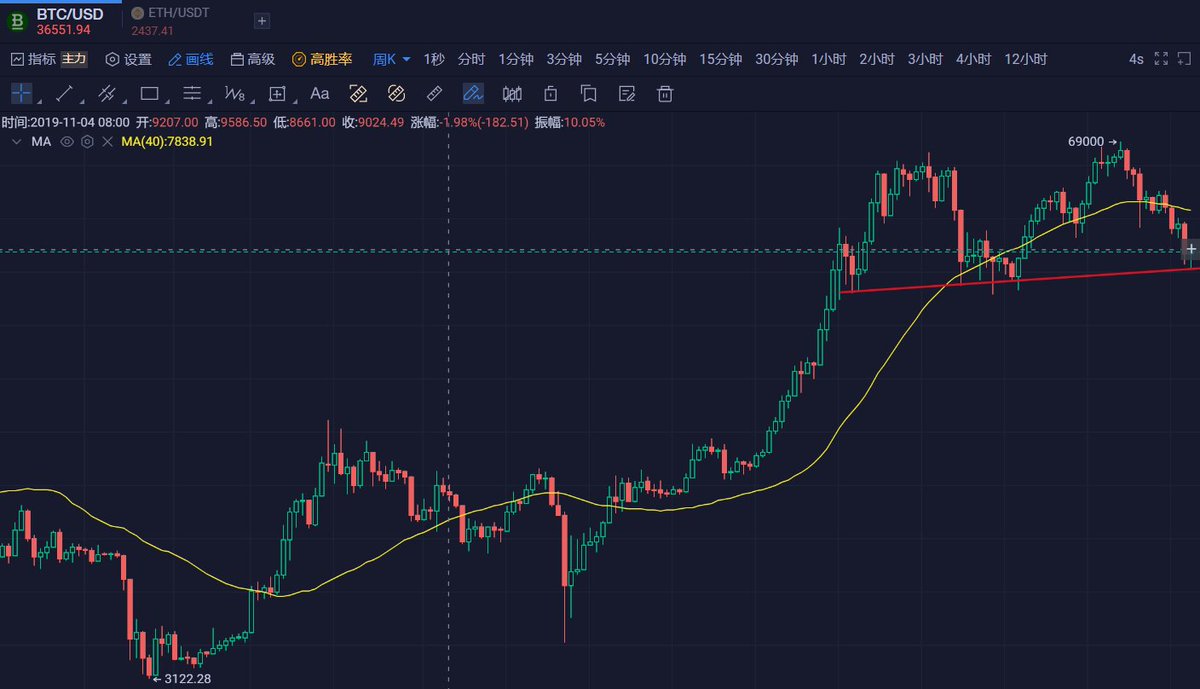Select the red support trend line
This screenshot has width=1200, height=689.
(x=1018, y=279)
